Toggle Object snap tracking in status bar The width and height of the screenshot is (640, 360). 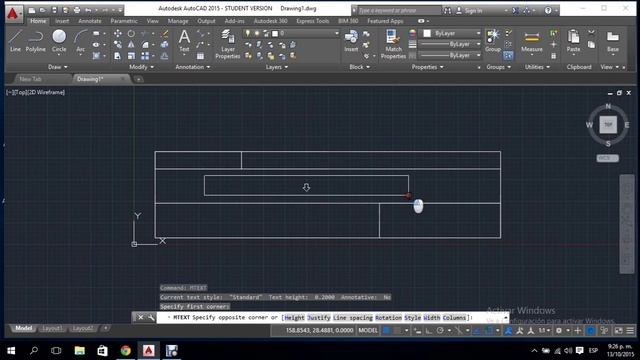(477, 331)
